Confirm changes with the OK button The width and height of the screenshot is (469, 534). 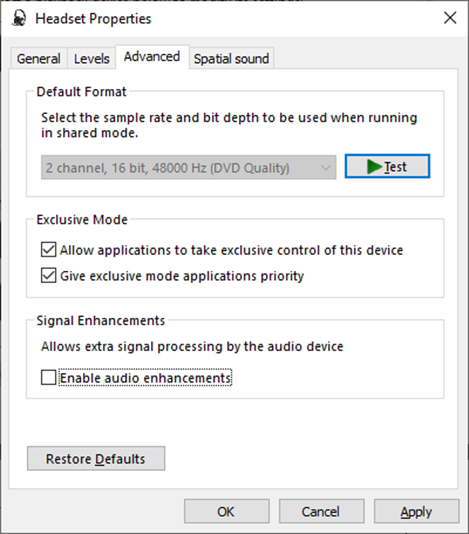226,512
